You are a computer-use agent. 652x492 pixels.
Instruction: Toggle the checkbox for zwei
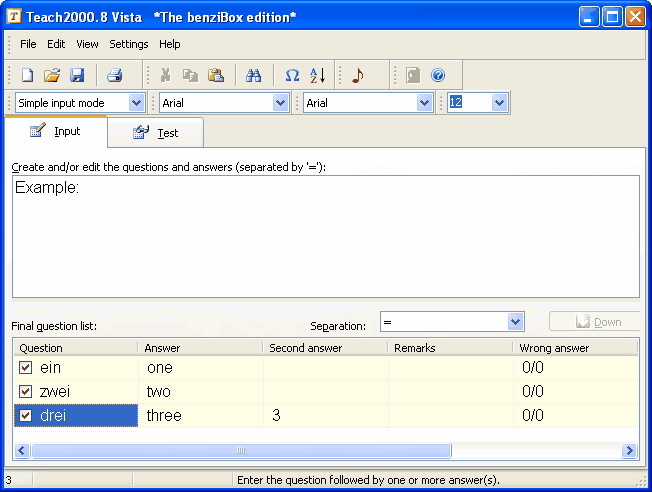point(25,391)
